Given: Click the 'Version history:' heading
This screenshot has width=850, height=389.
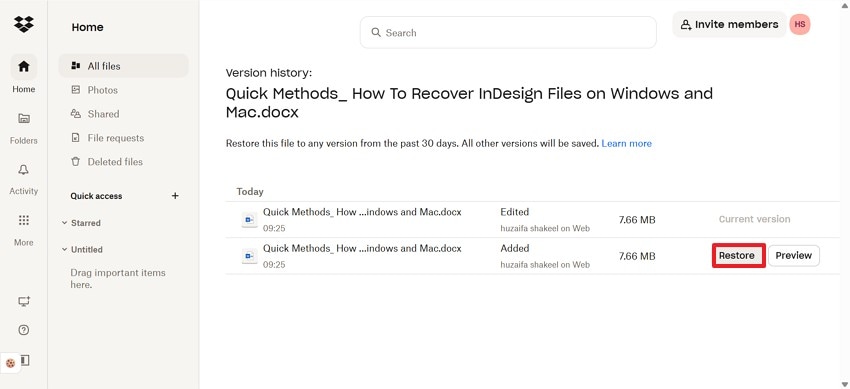Looking at the screenshot, I should click(269, 73).
